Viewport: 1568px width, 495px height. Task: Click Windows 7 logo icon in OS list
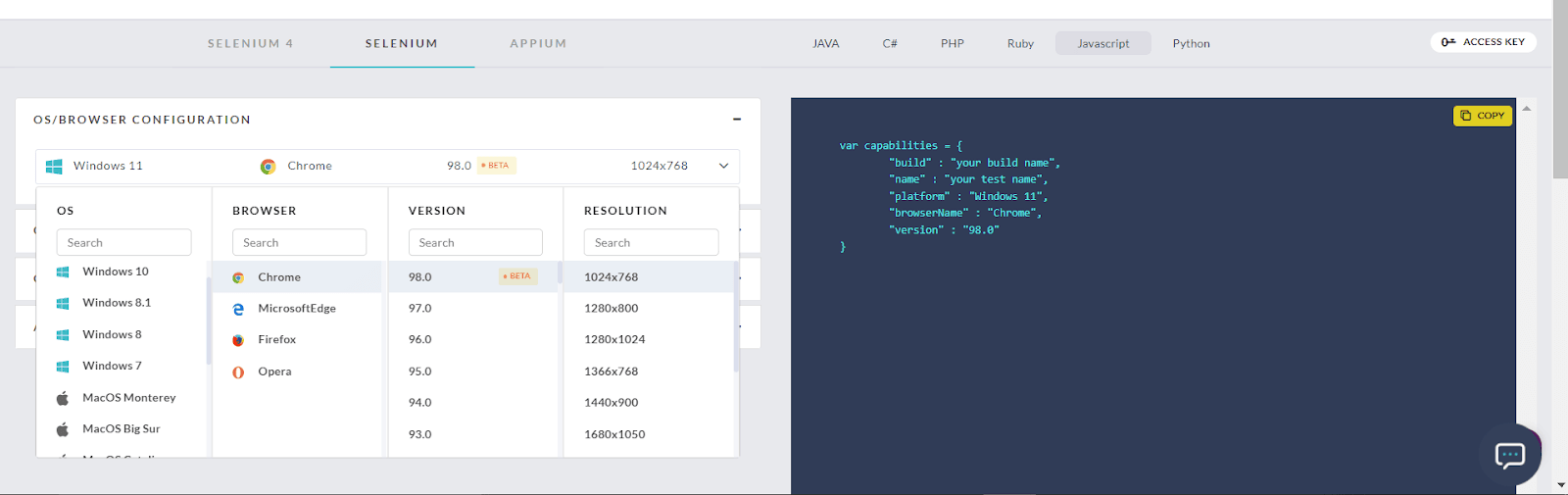(63, 367)
